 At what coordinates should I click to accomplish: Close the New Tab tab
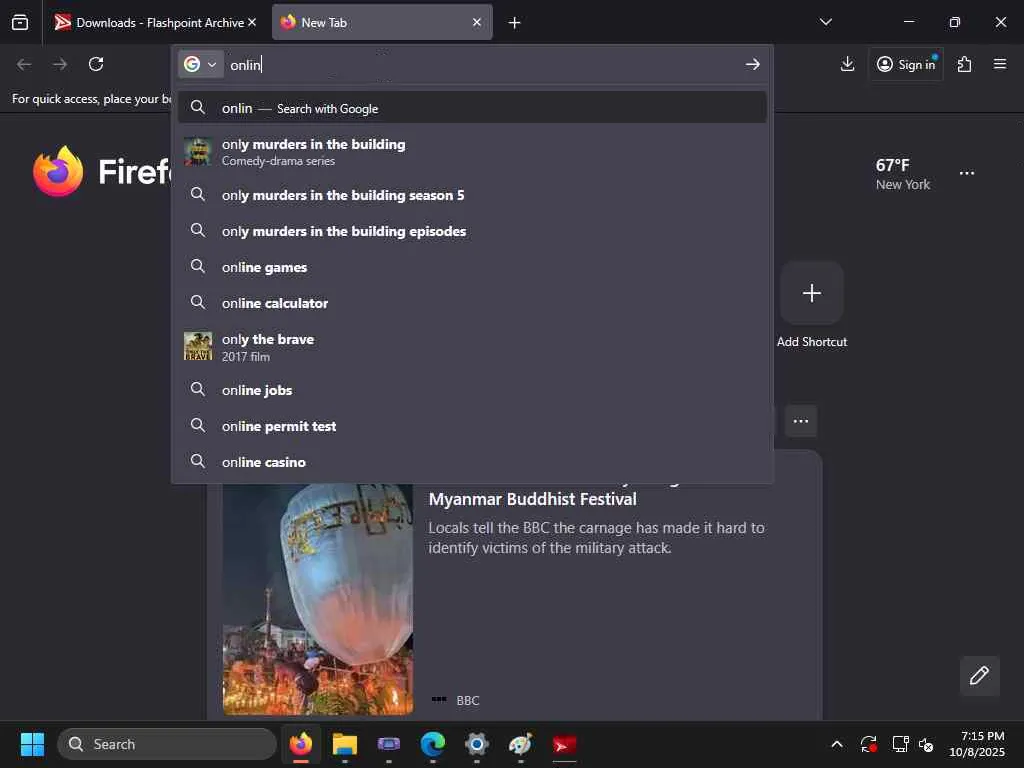(x=477, y=22)
